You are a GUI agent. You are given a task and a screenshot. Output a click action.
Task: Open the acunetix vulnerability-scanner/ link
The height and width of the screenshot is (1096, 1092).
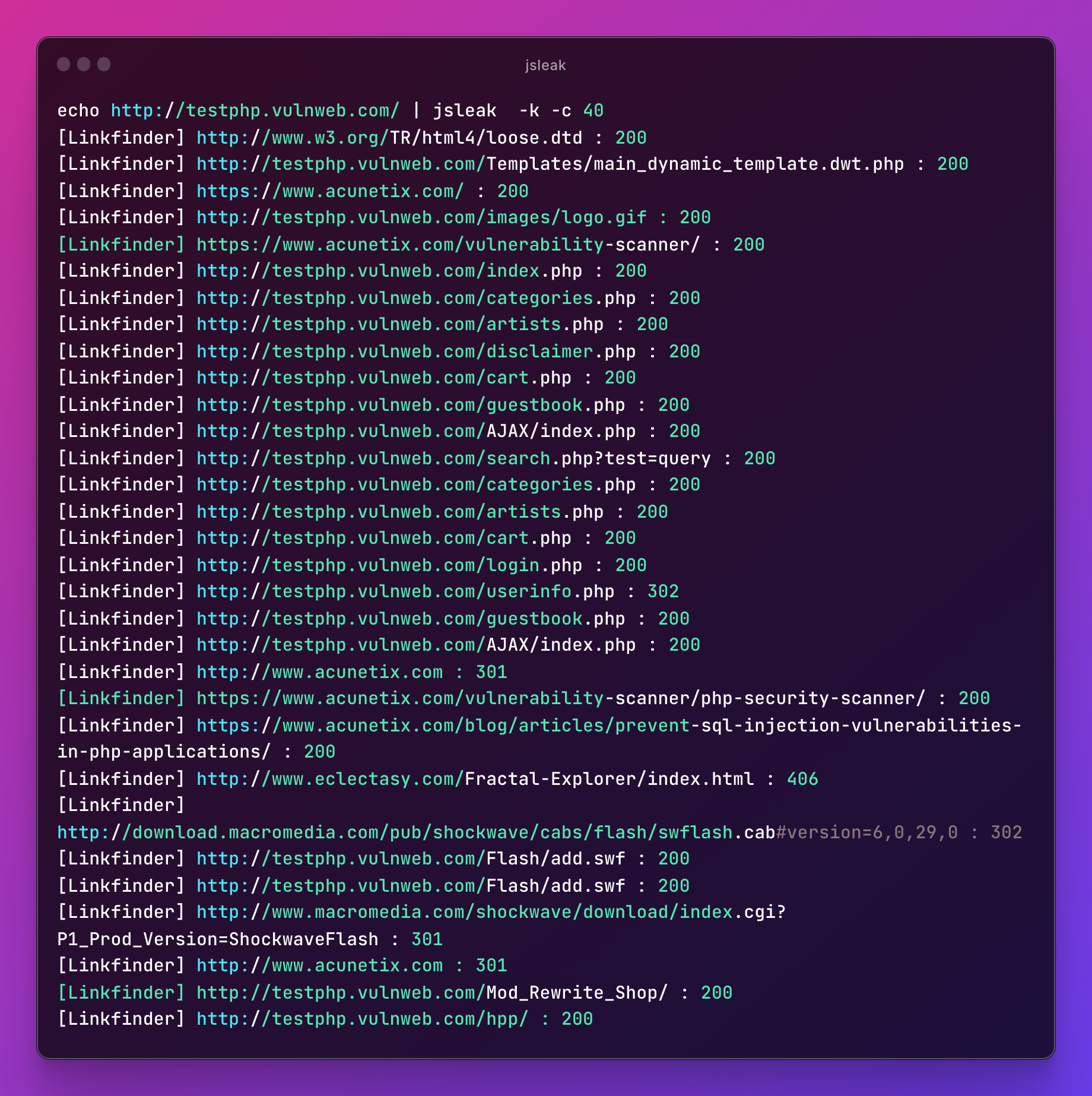448,245
